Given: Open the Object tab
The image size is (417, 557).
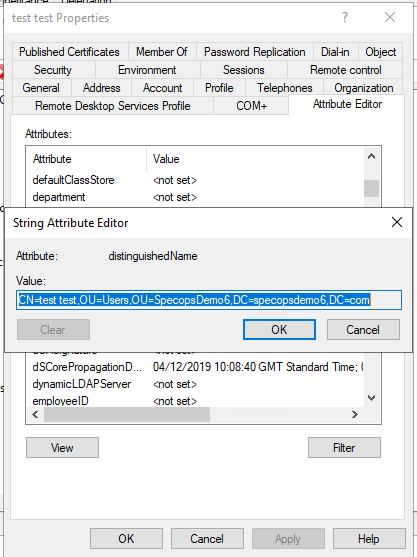Looking at the screenshot, I should (x=380, y=52).
